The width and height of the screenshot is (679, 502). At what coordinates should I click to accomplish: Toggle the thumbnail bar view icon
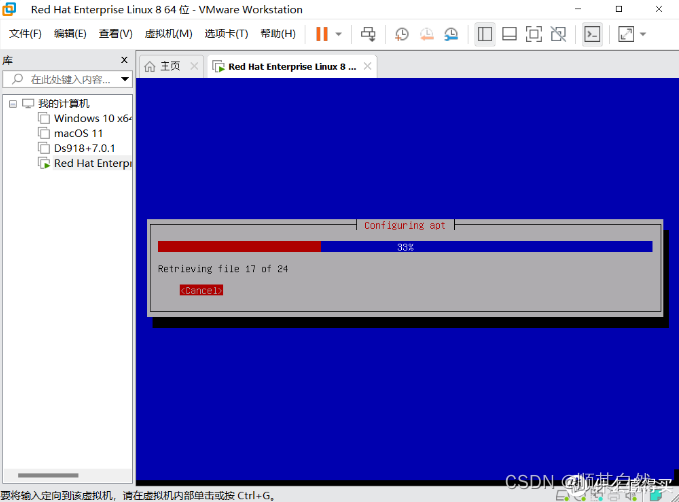point(509,34)
